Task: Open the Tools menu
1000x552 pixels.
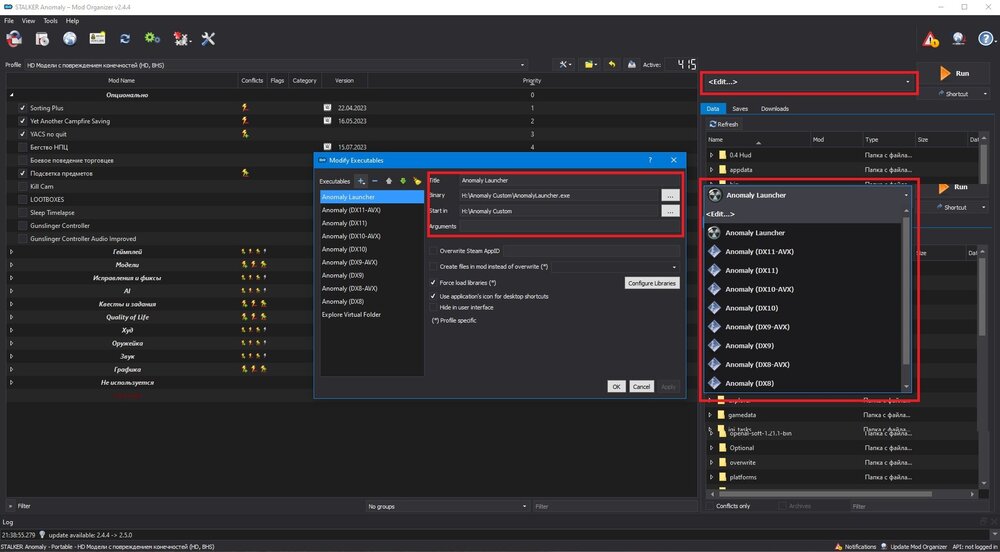Action: (x=50, y=20)
